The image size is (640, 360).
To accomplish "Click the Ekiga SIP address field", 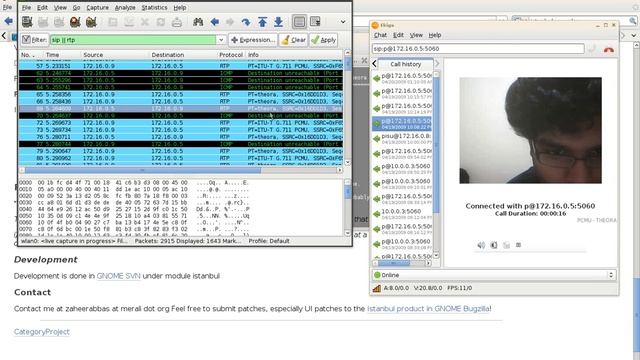I will click(478, 49).
